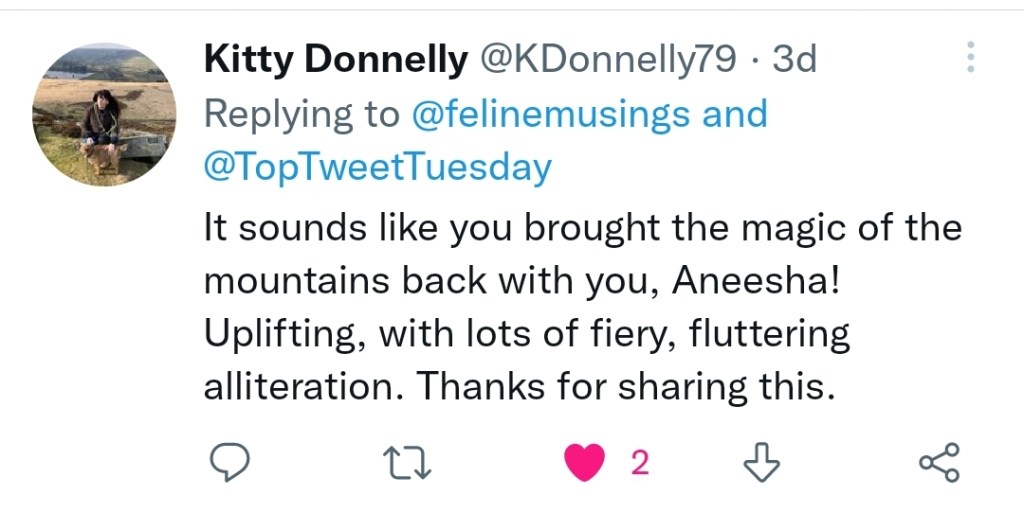Click the tweet line starting "It sounds like"
The width and height of the screenshot is (1024, 513).
point(582,228)
